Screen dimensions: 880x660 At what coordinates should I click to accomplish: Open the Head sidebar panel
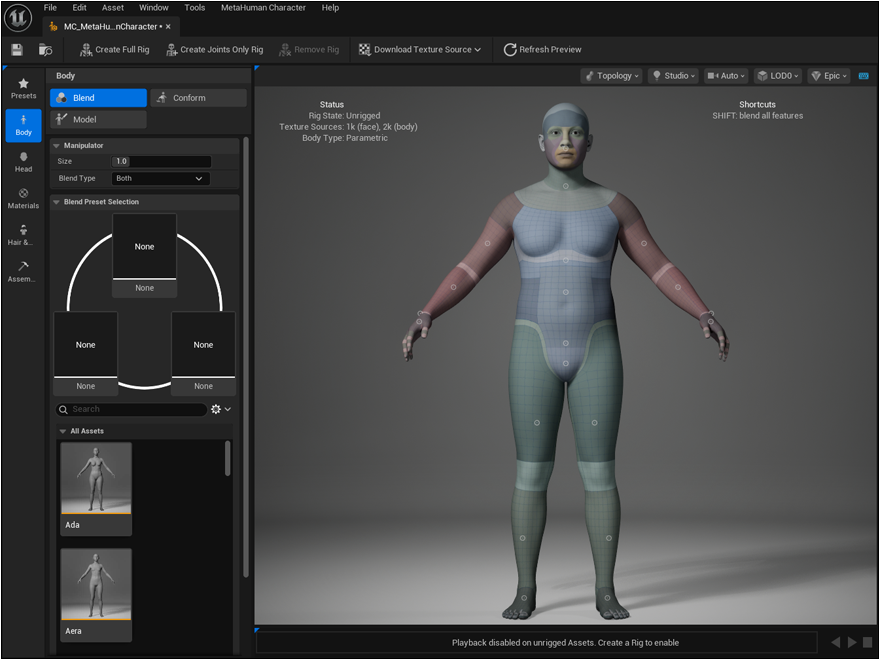point(24,162)
